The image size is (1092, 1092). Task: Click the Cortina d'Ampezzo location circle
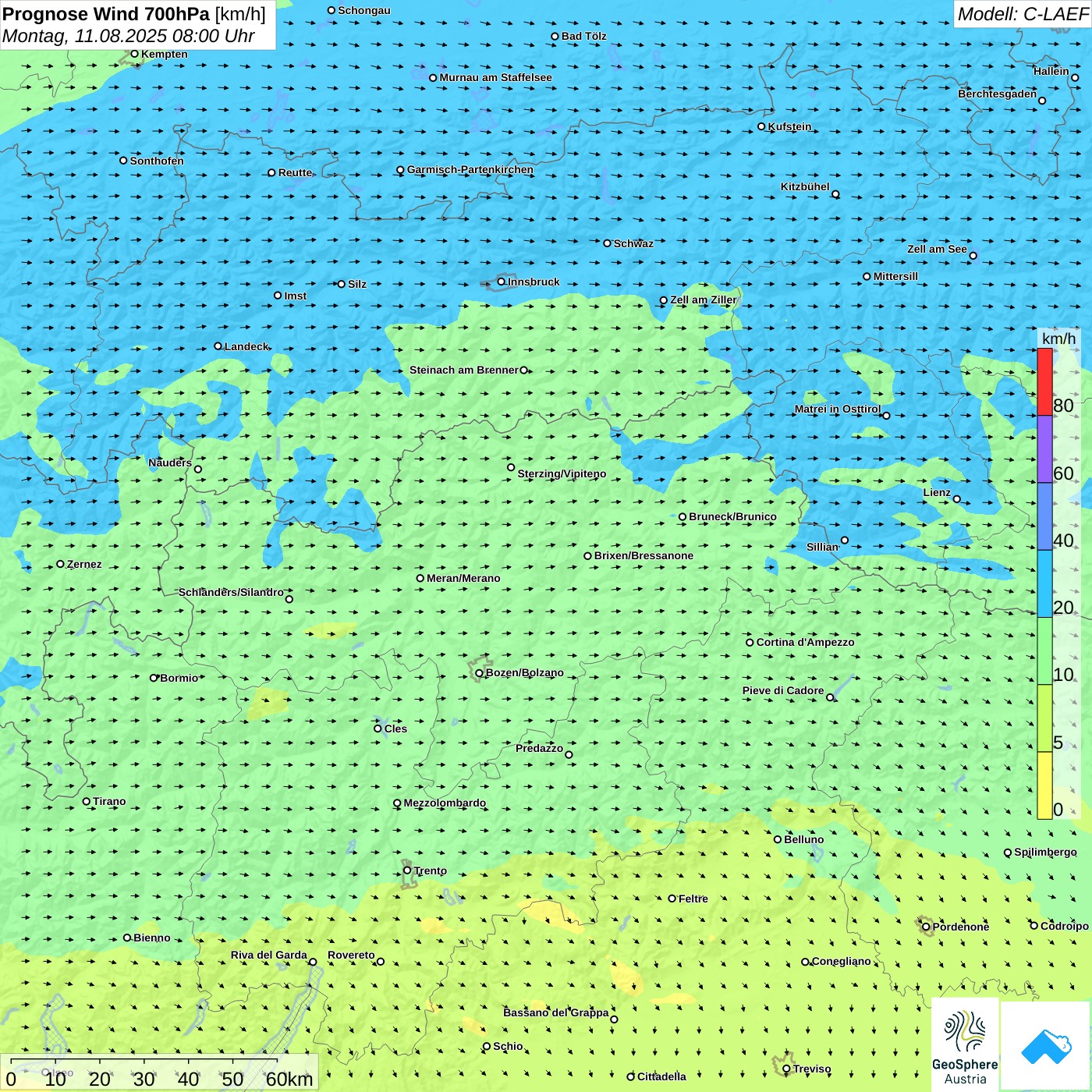[x=750, y=643]
